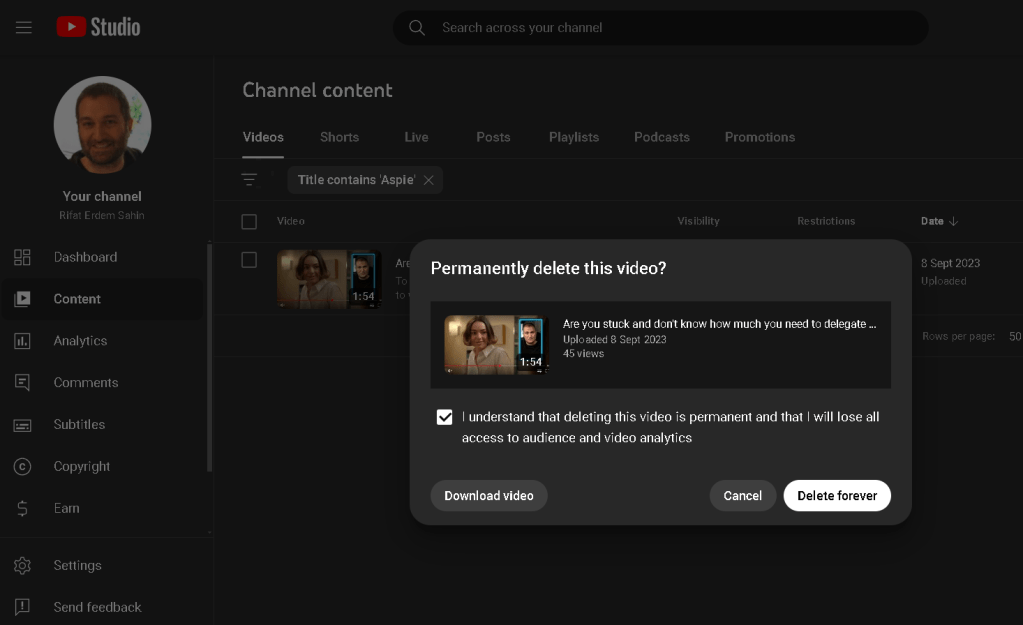The width and height of the screenshot is (1023, 625).
Task: Switch to the Playlists tab
Action: click(x=574, y=137)
